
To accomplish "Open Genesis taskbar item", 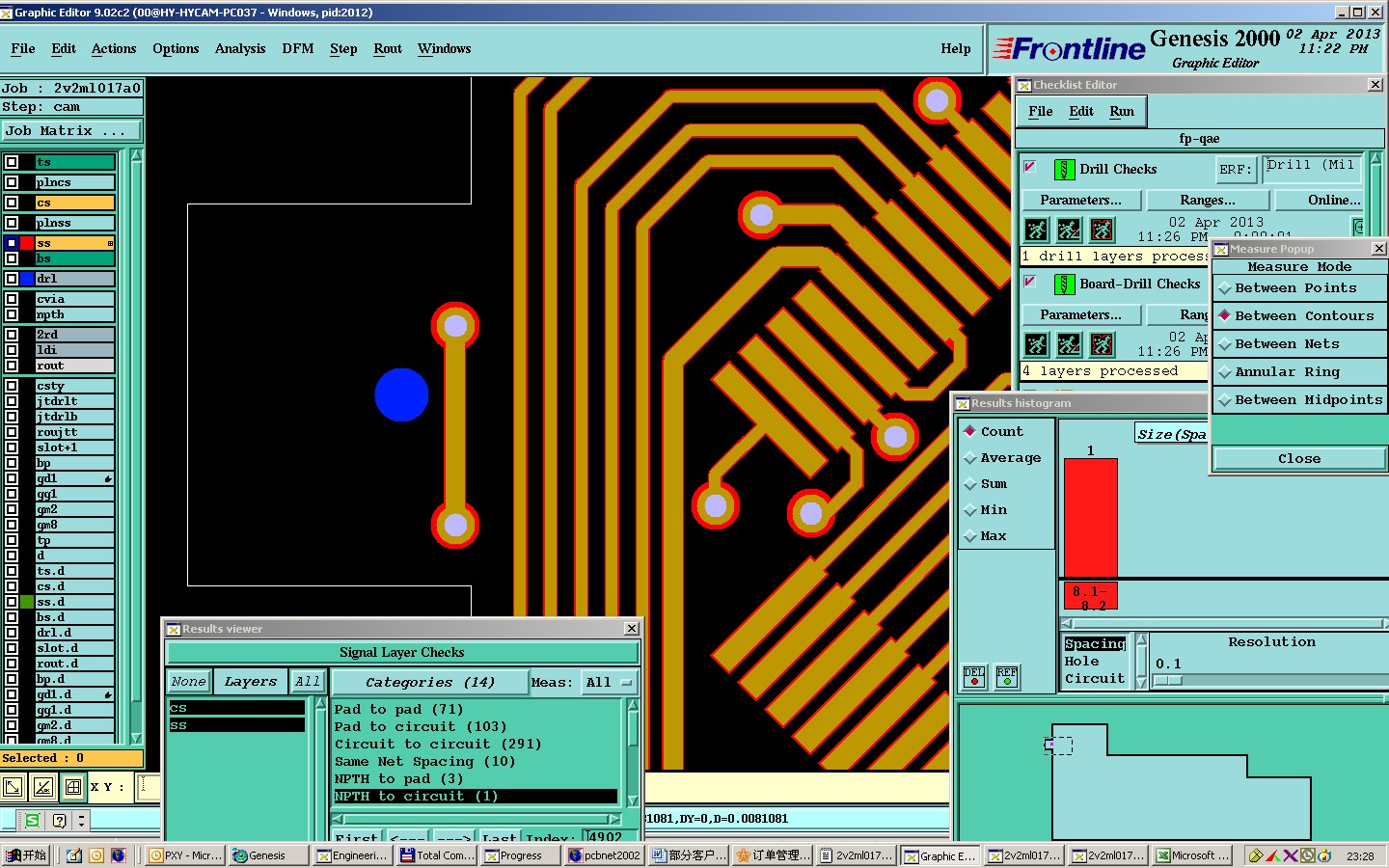I will [268, 855].
